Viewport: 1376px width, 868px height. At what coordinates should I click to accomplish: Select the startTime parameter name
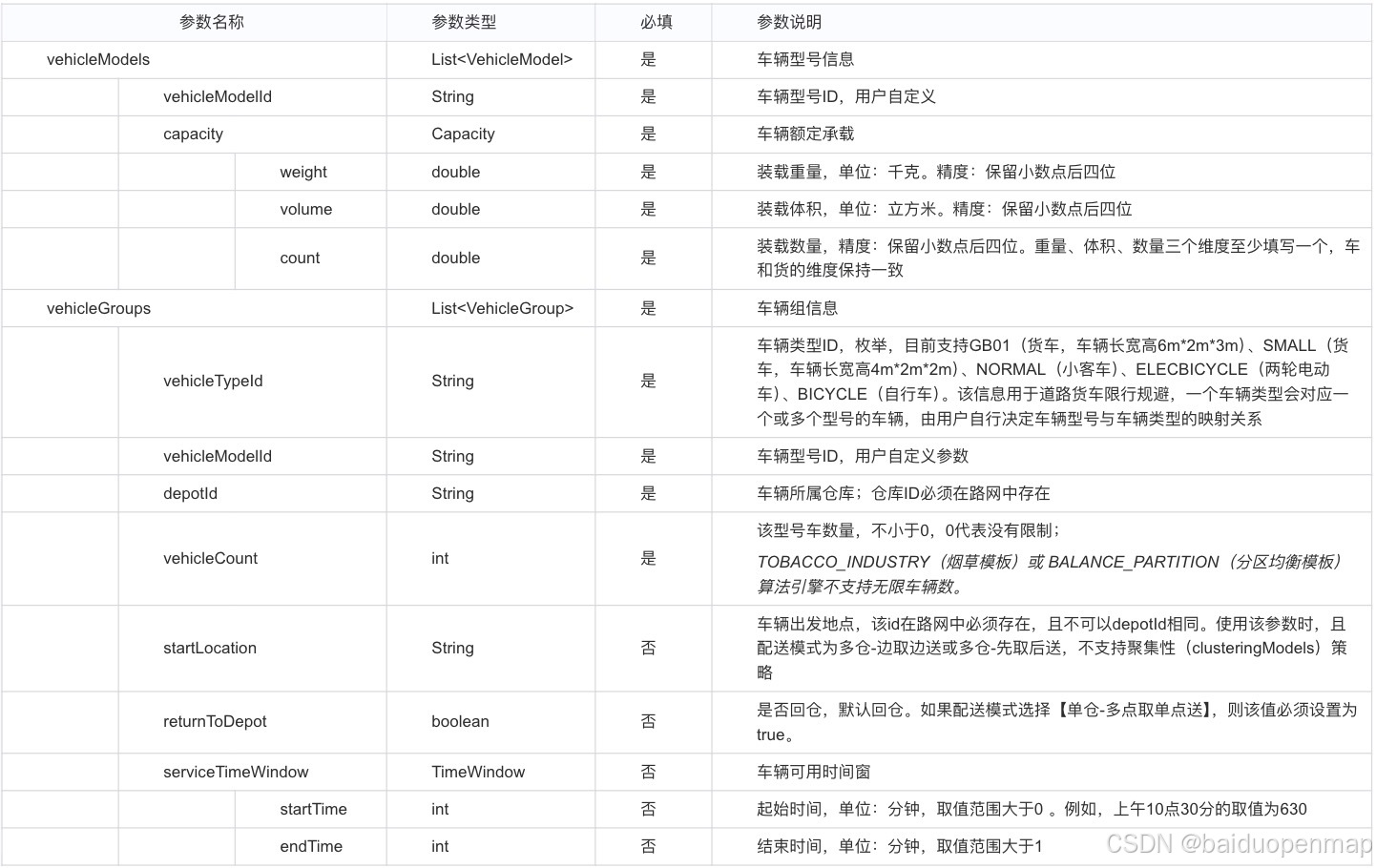[313, 809]
